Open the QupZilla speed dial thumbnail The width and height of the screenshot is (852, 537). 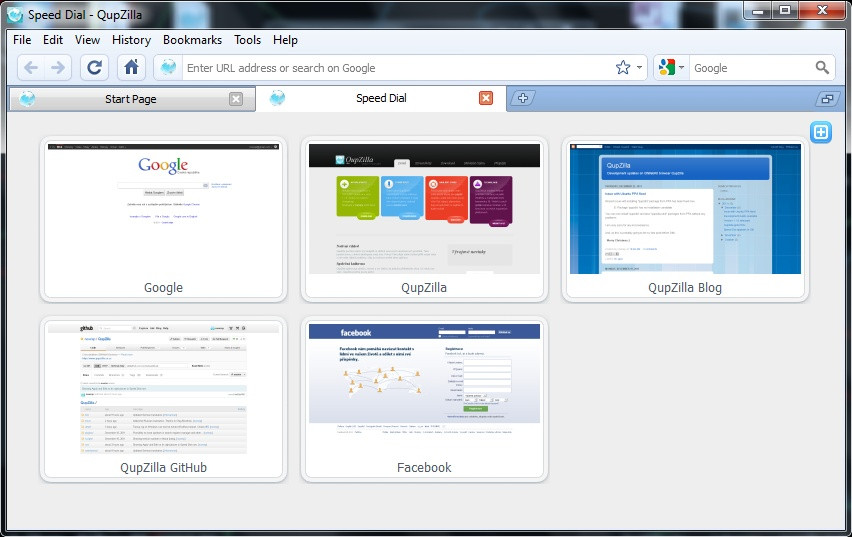click(424, 209)
